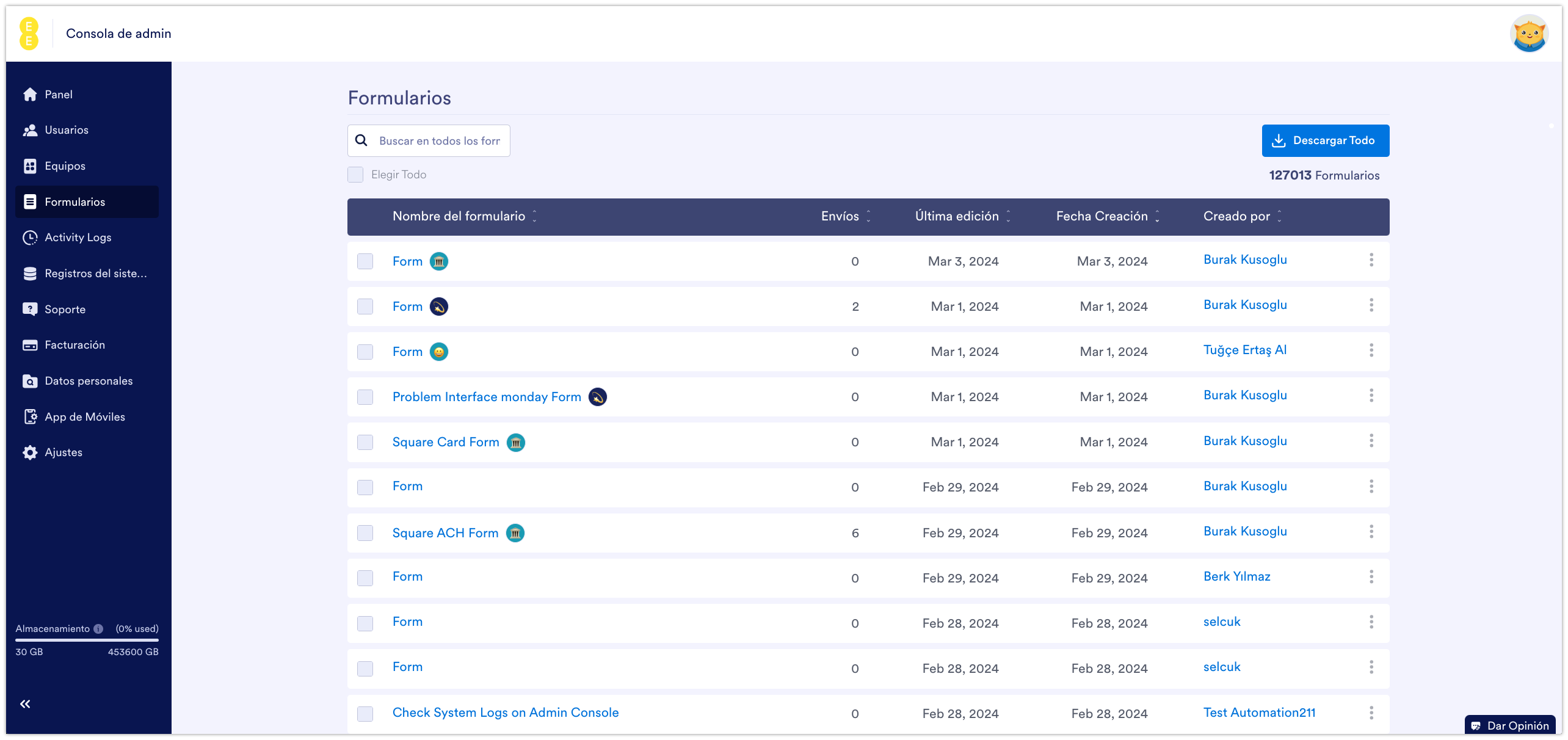Open Activity Logs in the sidebar
This screenshot has height=740, width=1568.
pyautogui.click(x=78, y=238)
